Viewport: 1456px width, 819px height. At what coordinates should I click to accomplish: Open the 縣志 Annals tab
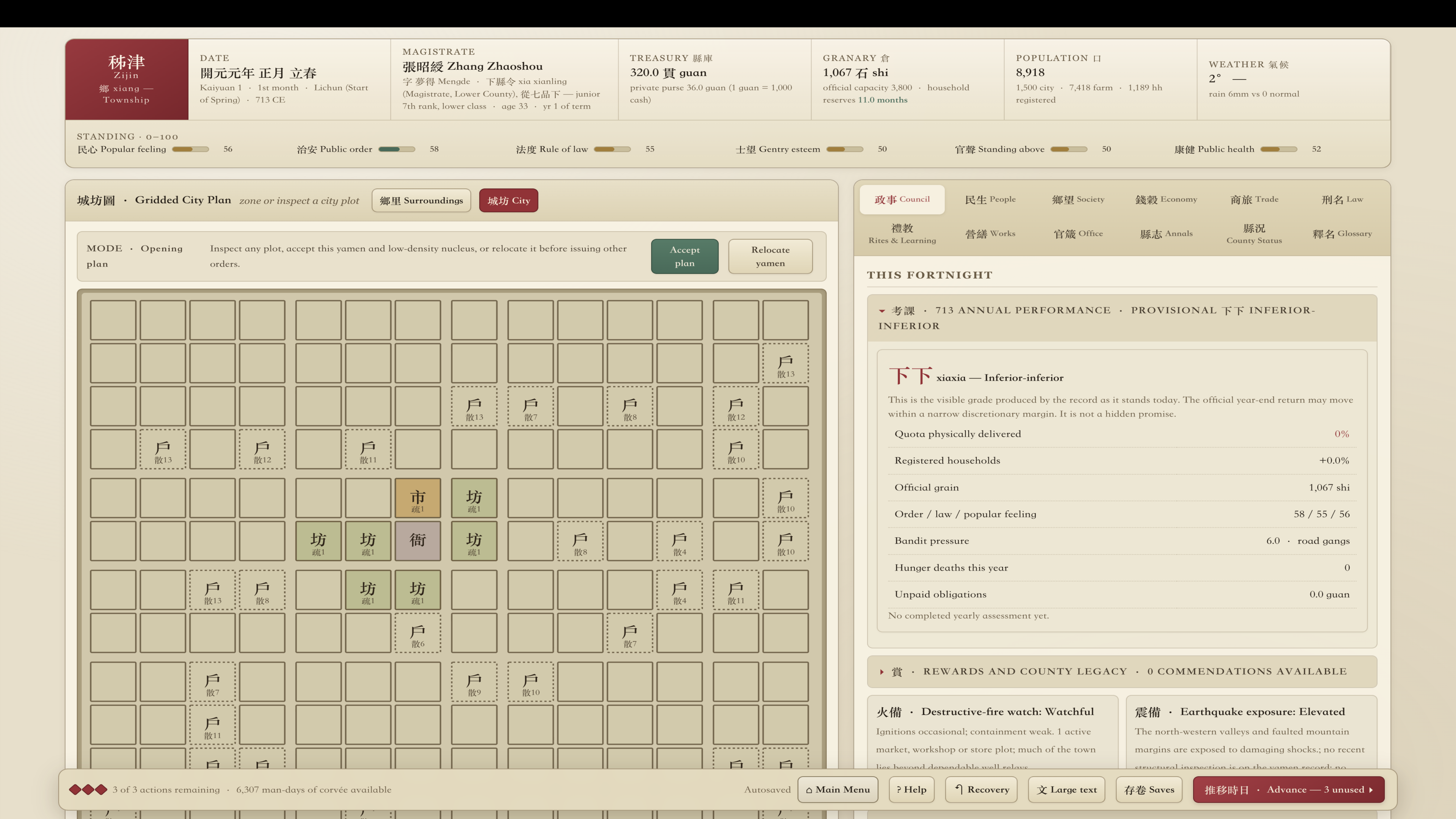(1166, 234)
